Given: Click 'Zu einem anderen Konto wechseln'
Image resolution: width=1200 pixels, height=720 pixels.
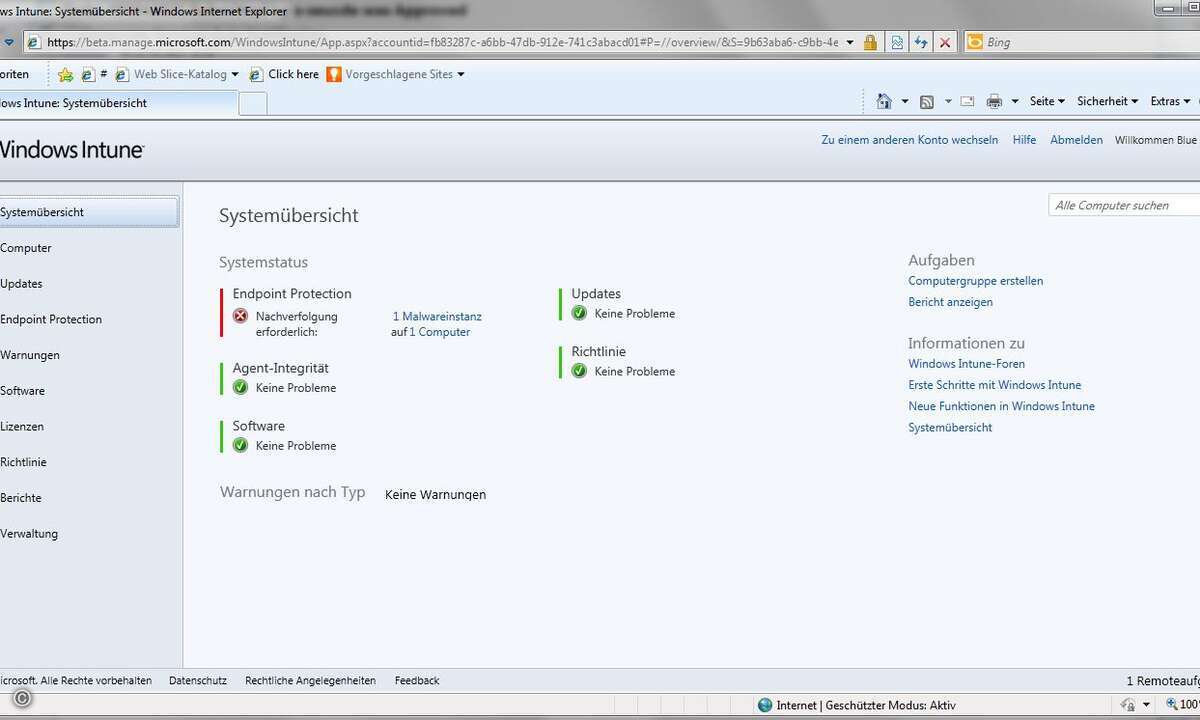Looking at the screenshot, I should coord(909,140).
